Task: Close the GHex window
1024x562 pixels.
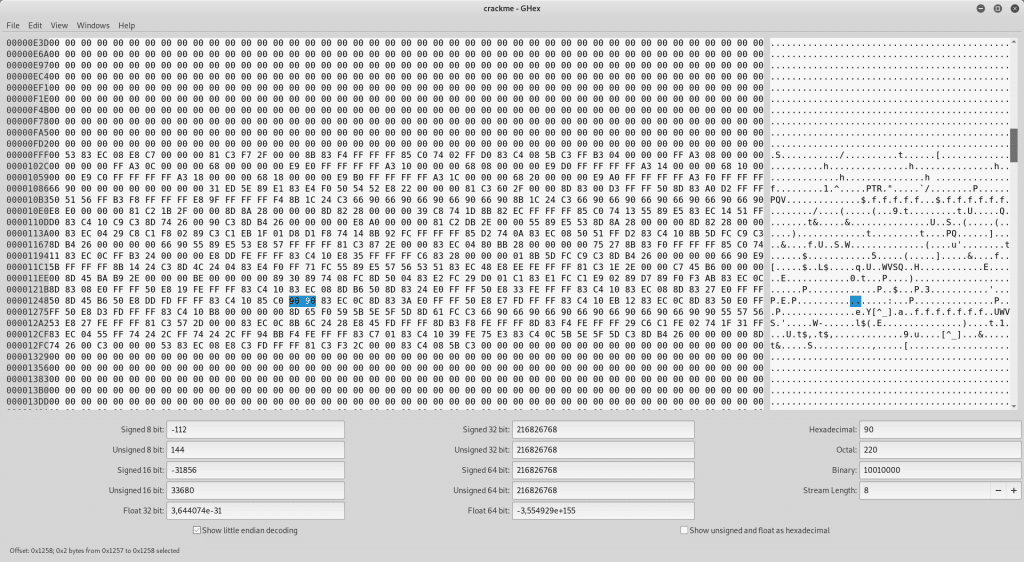Action: (x=1014, y=8)
